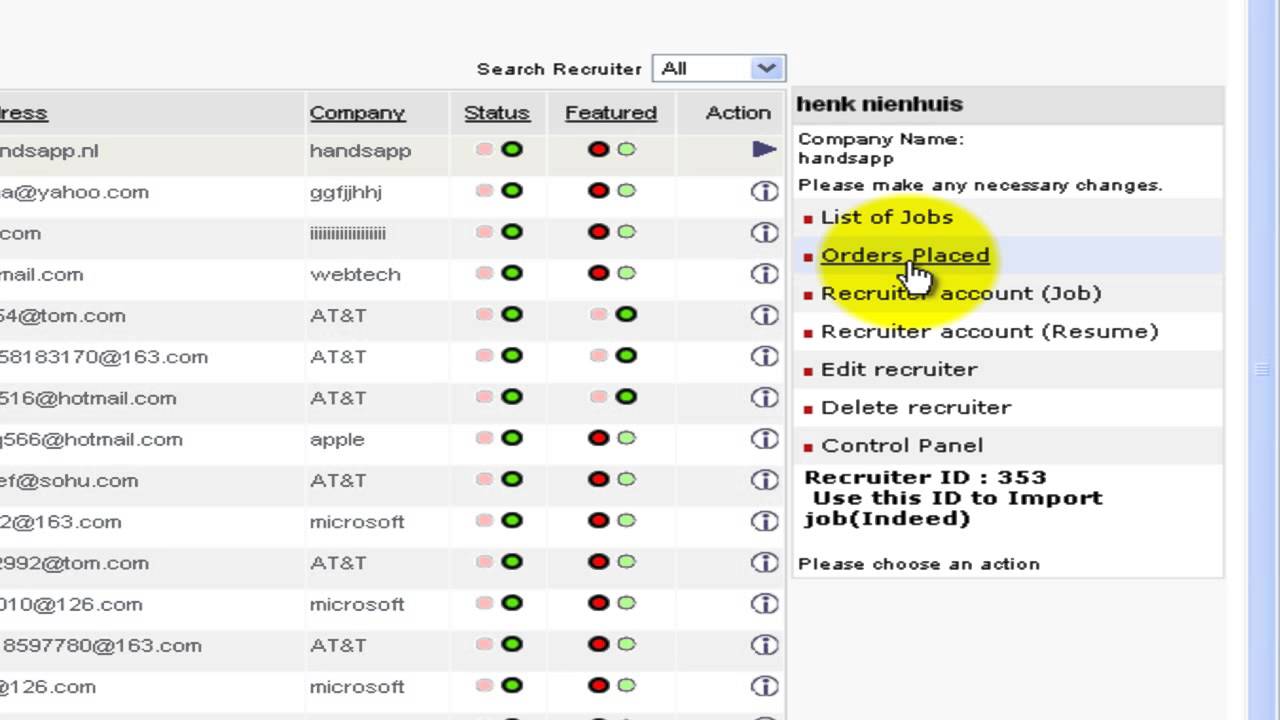Sort table by Company column header
The width and height of the screenshot is (1280, 720).
pos(357,113)
